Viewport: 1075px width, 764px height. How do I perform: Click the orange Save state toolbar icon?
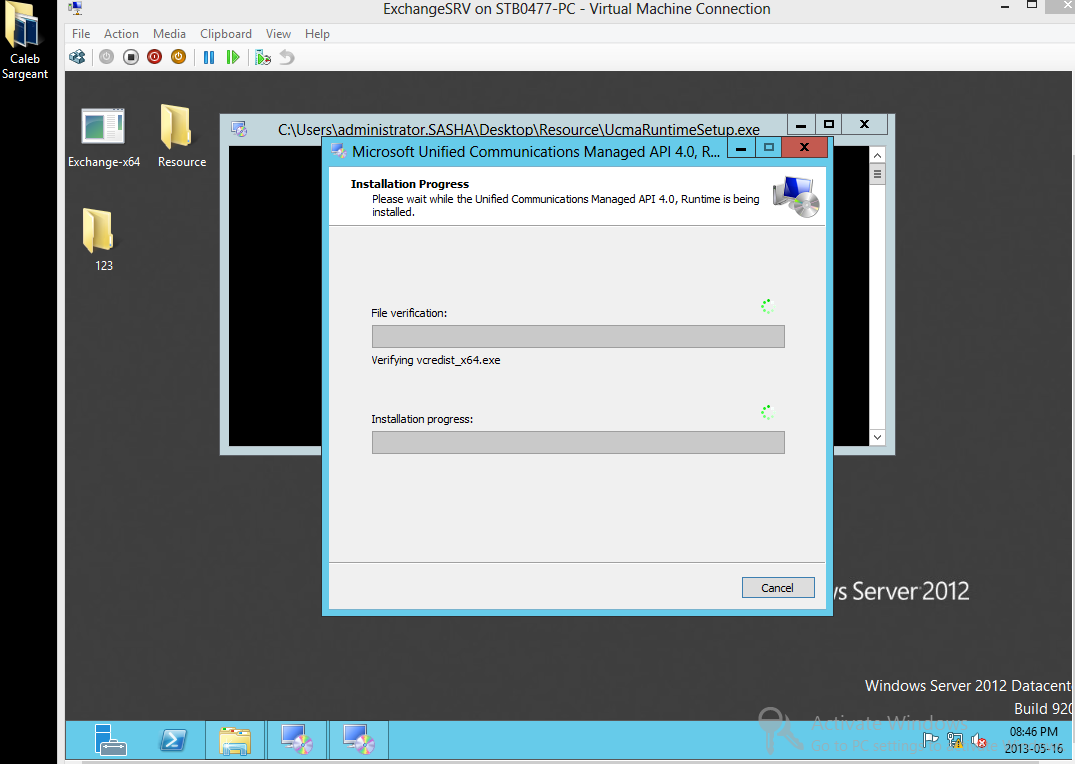[178, 57]
